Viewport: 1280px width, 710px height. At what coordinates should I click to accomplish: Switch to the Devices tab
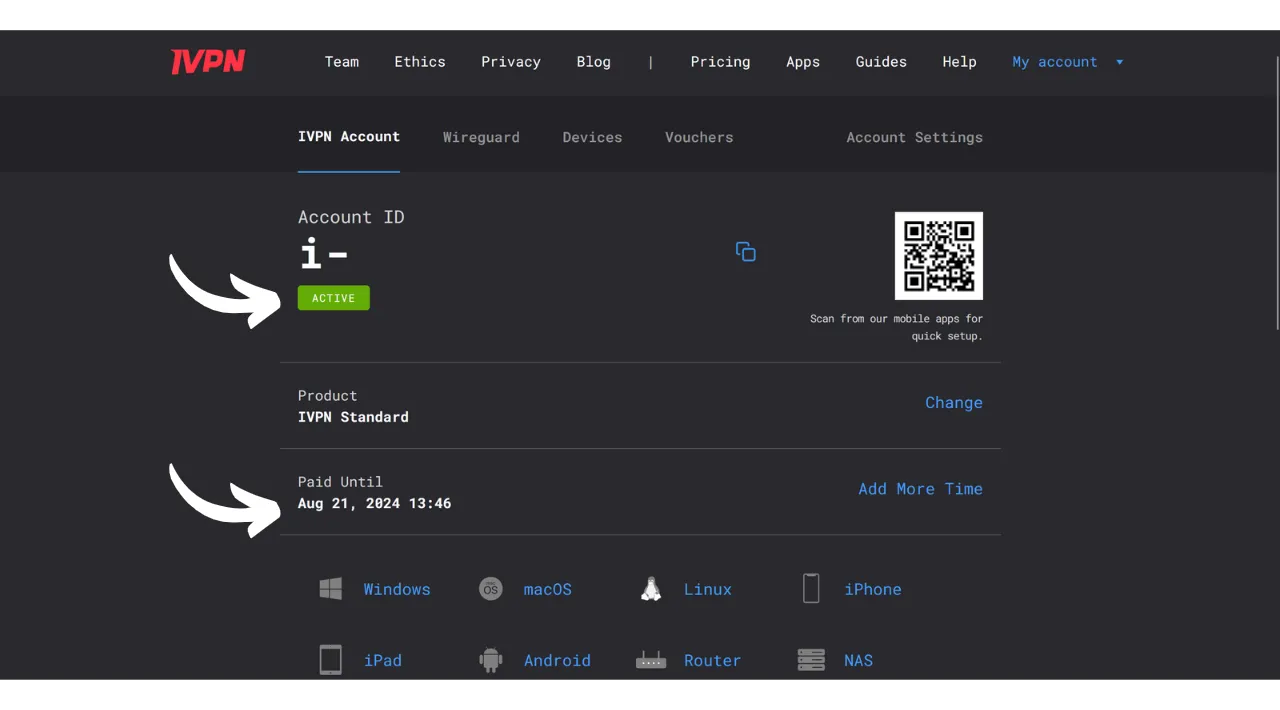point(592,137)
